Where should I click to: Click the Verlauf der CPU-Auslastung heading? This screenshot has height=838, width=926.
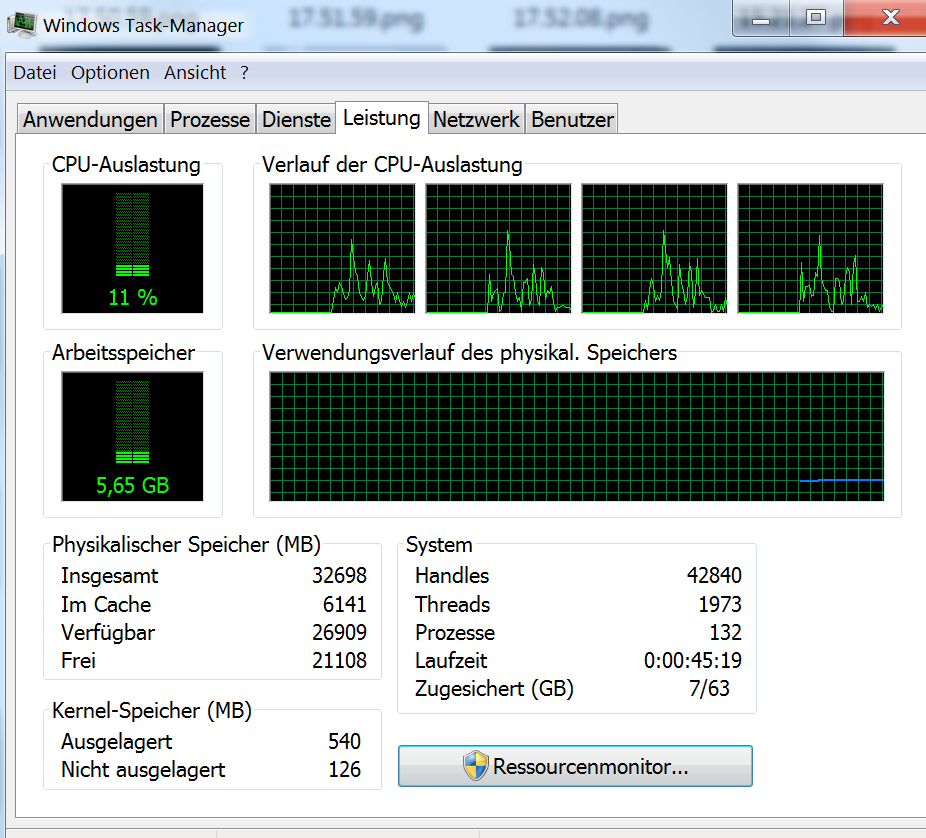(x=392, y=165)
